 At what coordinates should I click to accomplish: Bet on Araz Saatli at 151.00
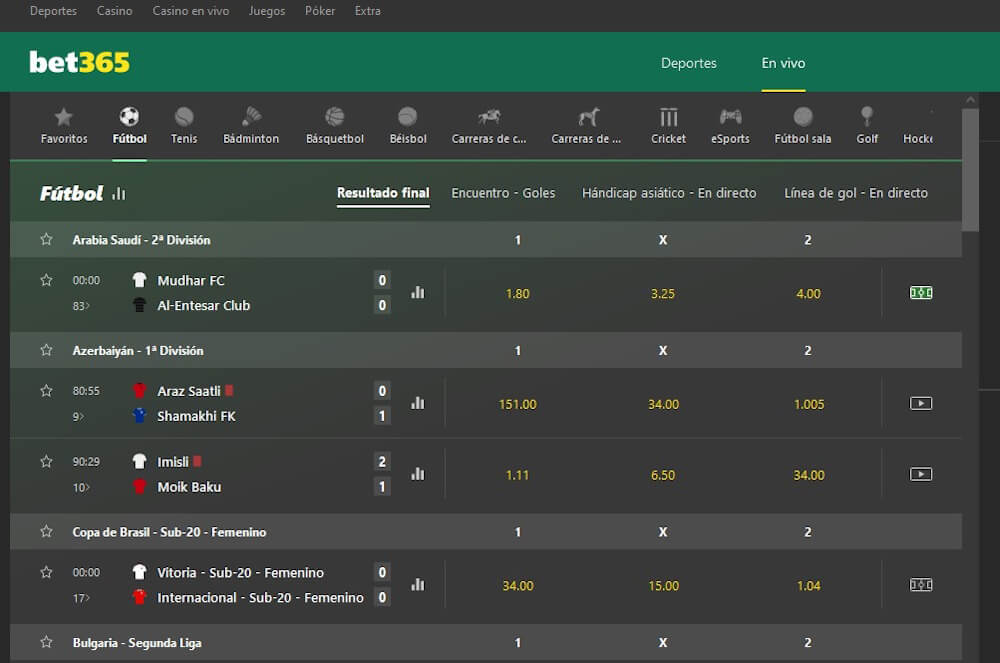pyautogui.click(x=517, y=404)
